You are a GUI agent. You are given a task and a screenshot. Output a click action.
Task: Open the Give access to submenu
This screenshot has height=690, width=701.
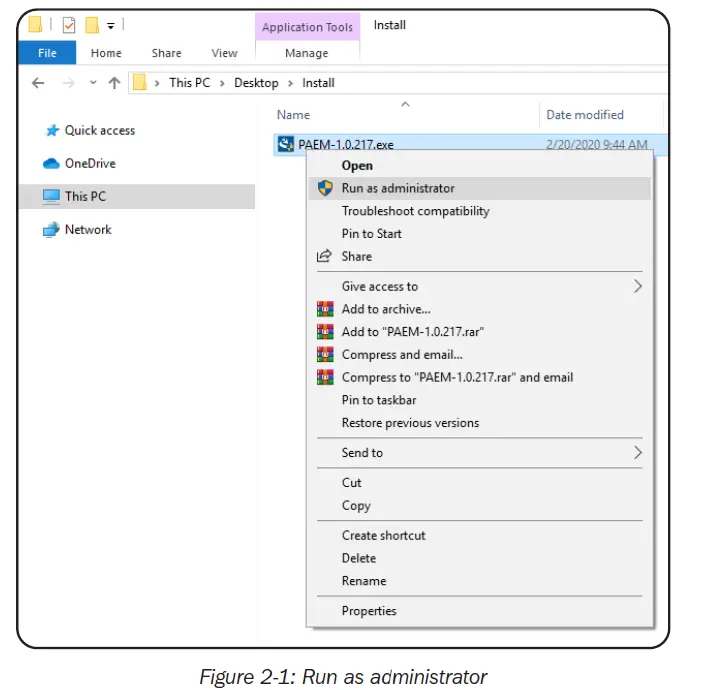[x=479, y=287]
